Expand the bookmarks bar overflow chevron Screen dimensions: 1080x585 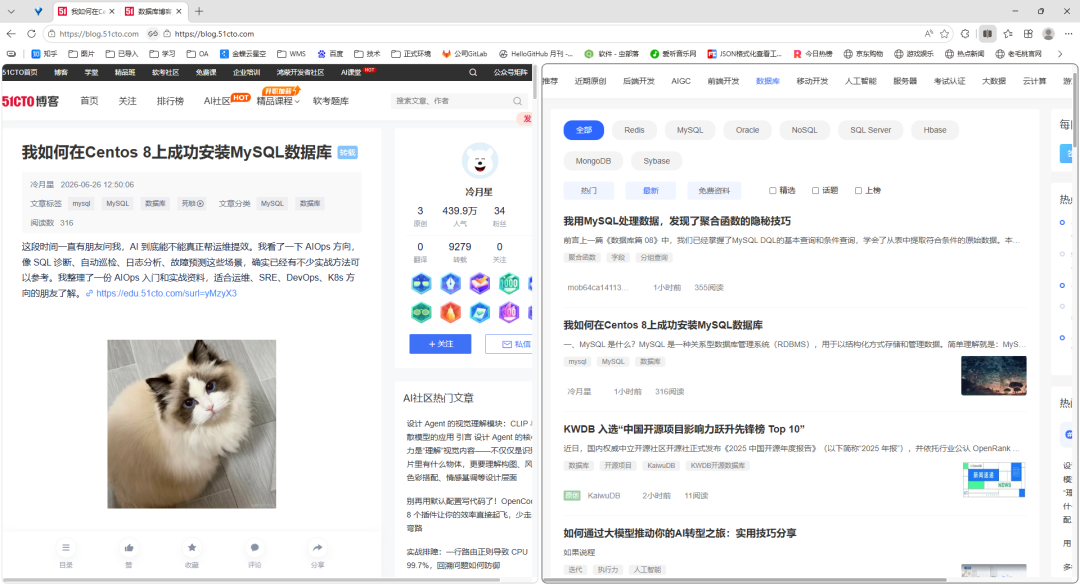[x=1060, y=54]
